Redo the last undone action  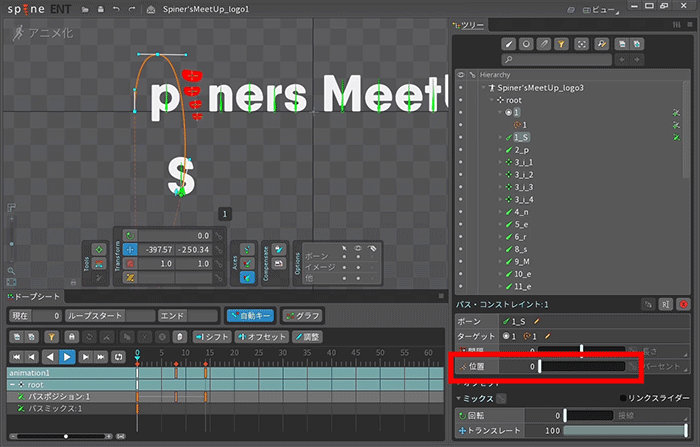pos(132,9)
